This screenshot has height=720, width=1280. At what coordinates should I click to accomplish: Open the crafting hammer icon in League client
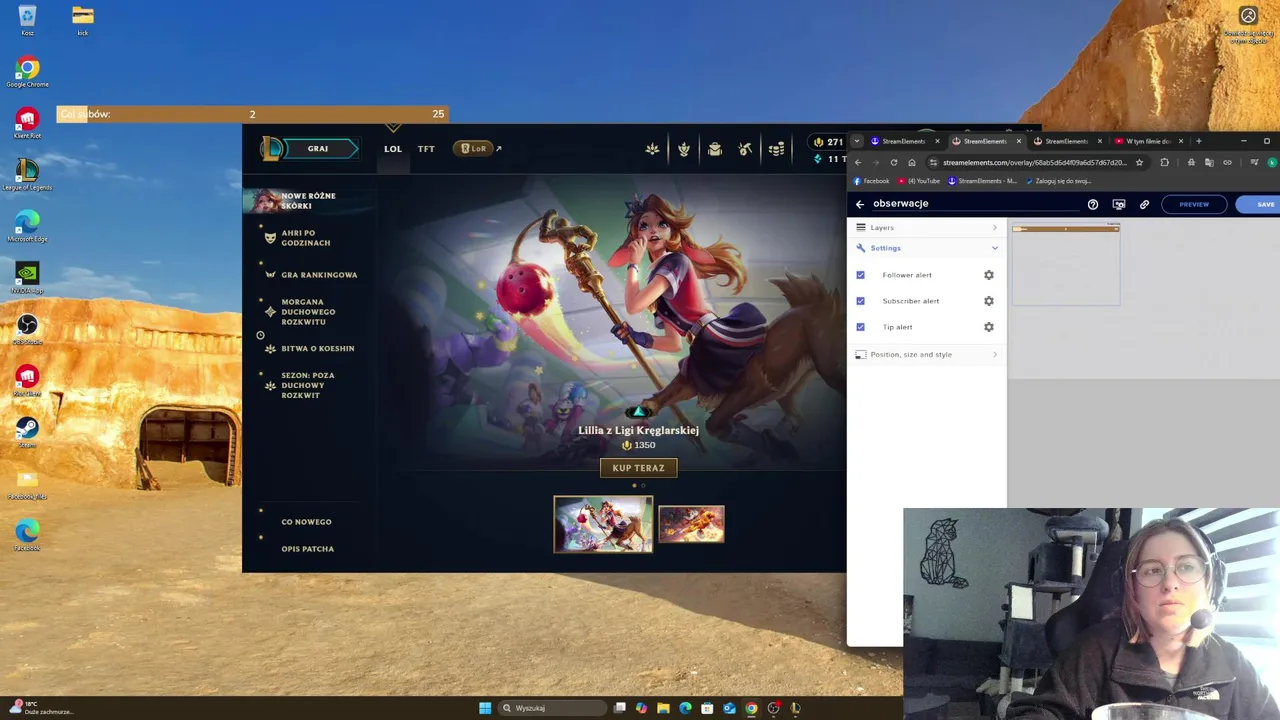[745, 149]
